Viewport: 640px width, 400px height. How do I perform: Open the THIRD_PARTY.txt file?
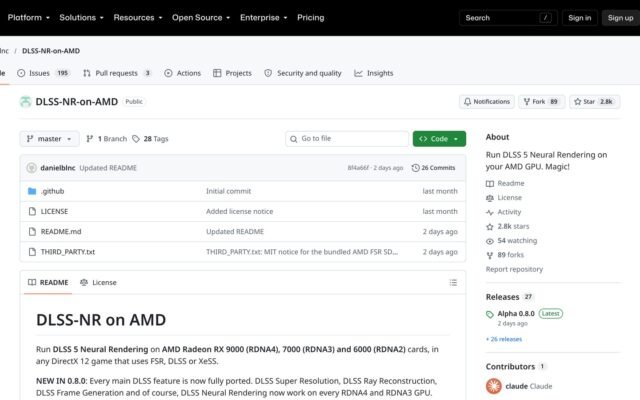click(68, 252)
